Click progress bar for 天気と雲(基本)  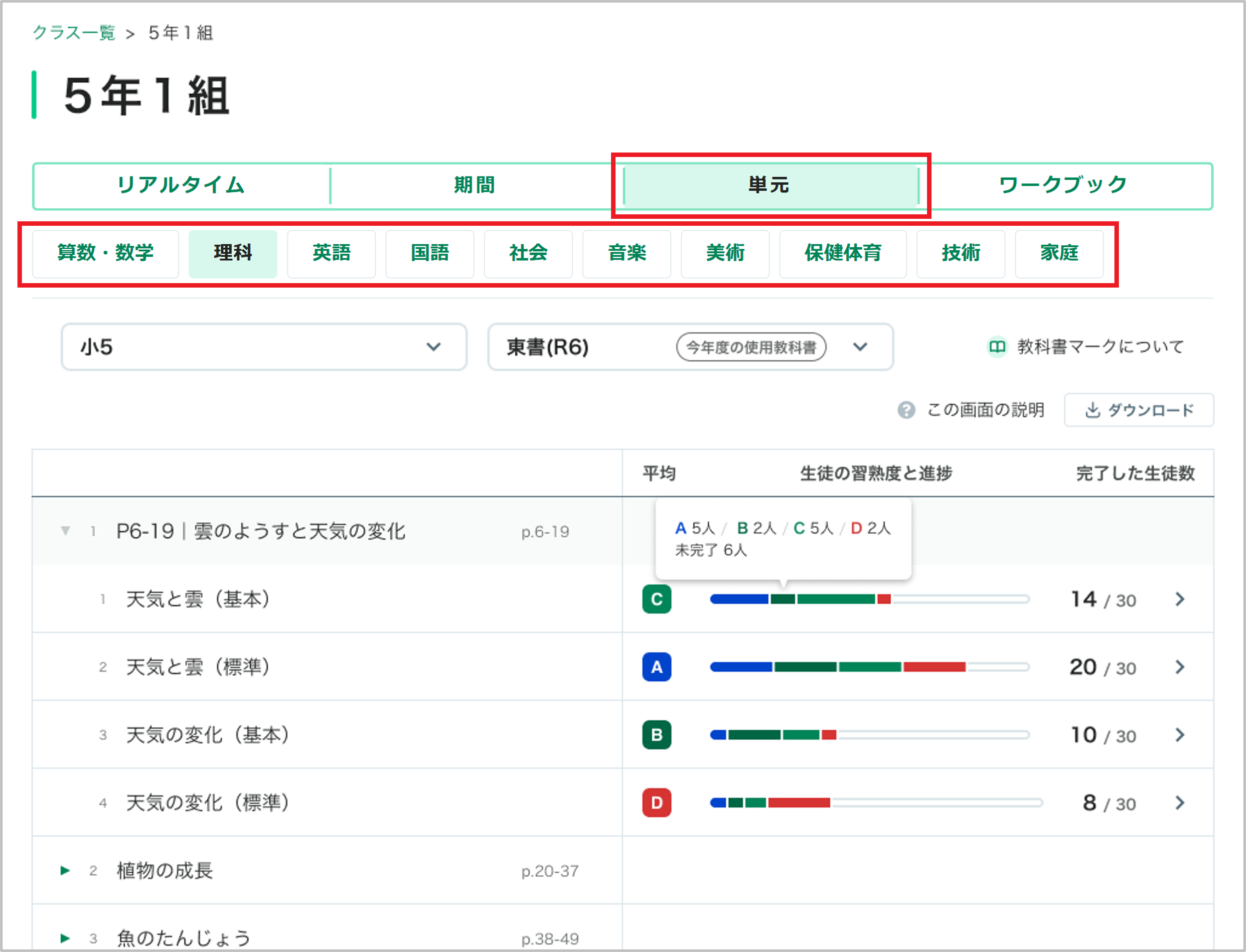(870, 599)
